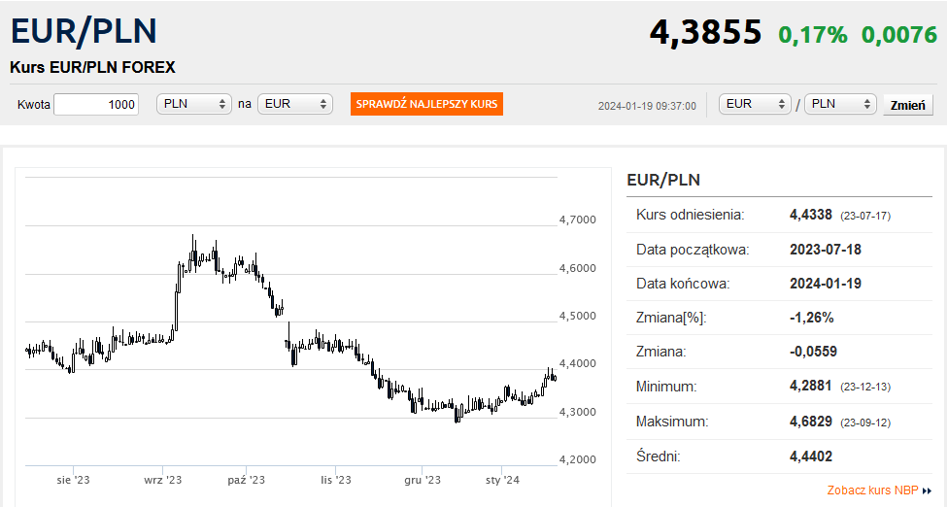Open the EUR base currency dropdown beside the timestamp
The image size is (948, 507).
[755, 104]
